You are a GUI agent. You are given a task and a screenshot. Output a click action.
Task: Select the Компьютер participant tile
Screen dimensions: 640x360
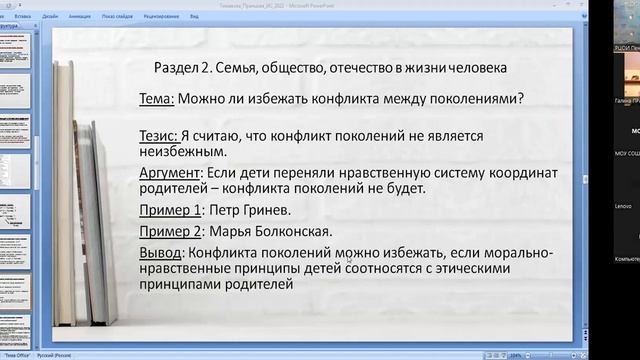click(x=627, y=238)
